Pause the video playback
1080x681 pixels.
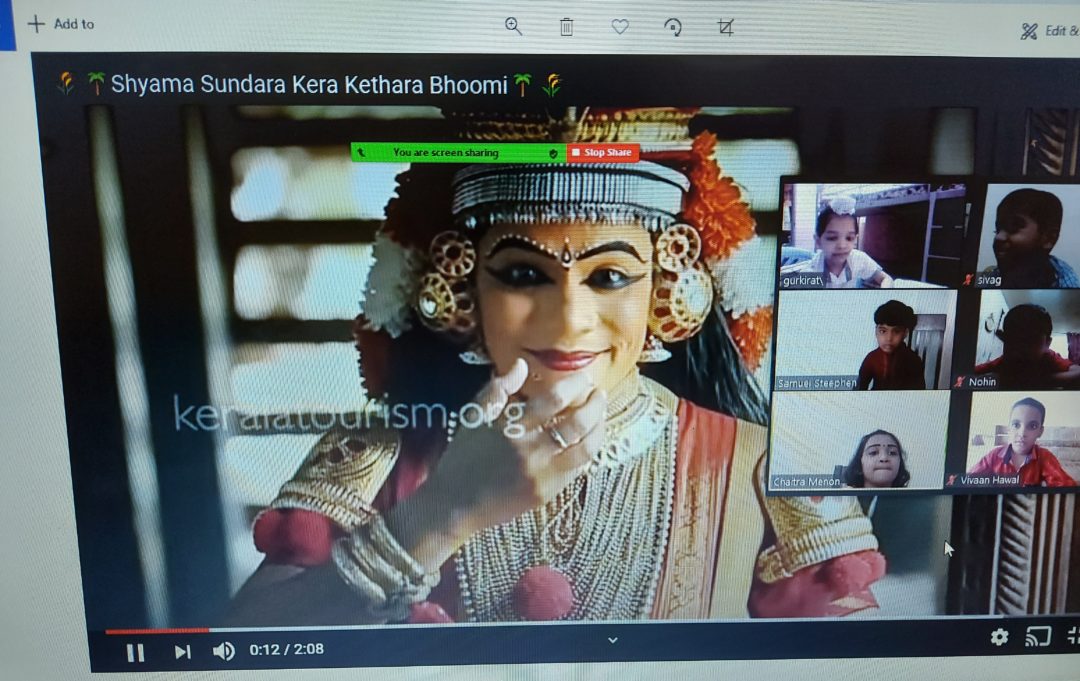pos(136,653)
